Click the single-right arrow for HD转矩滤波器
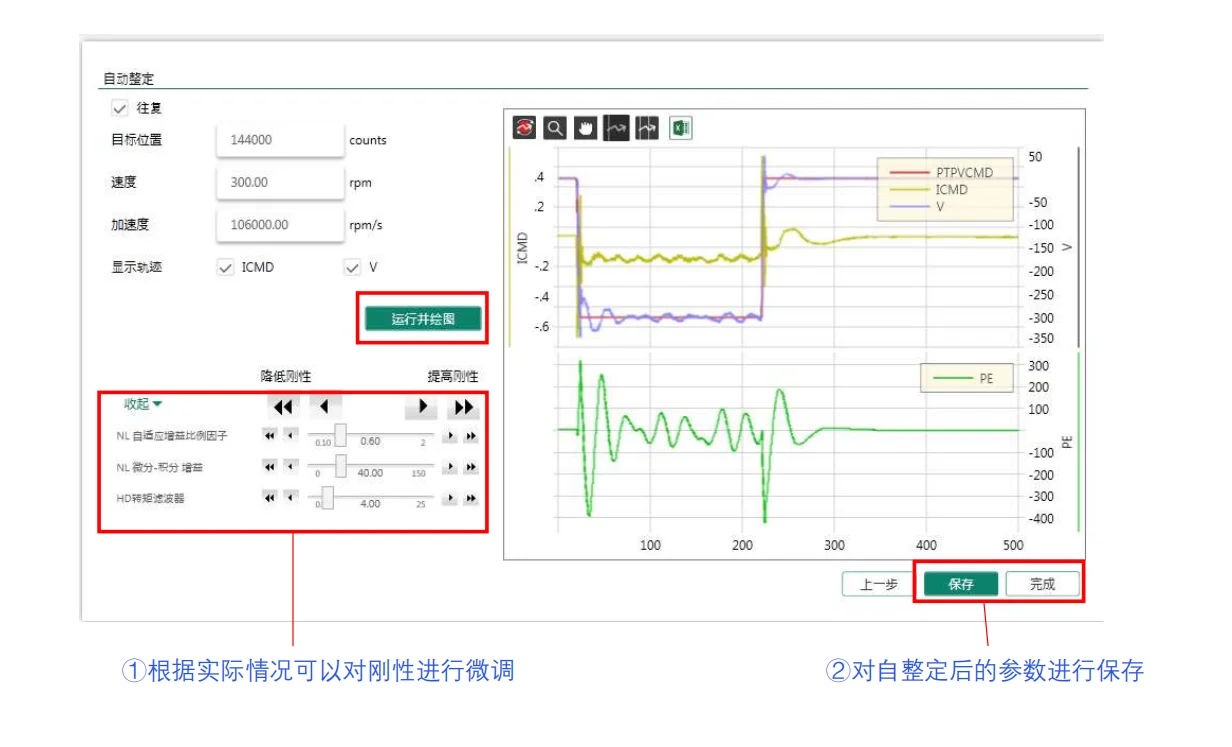The image size is (1232, 747). tap(452, 499)
